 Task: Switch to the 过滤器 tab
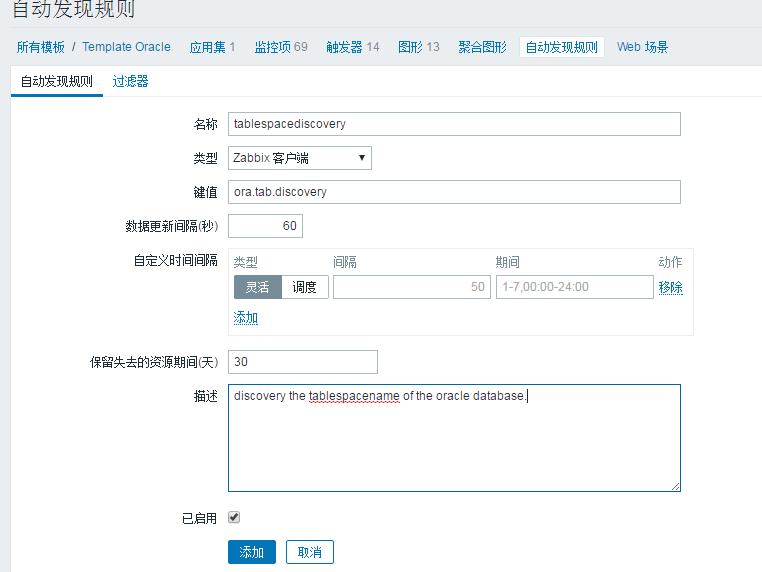(130, 81)
